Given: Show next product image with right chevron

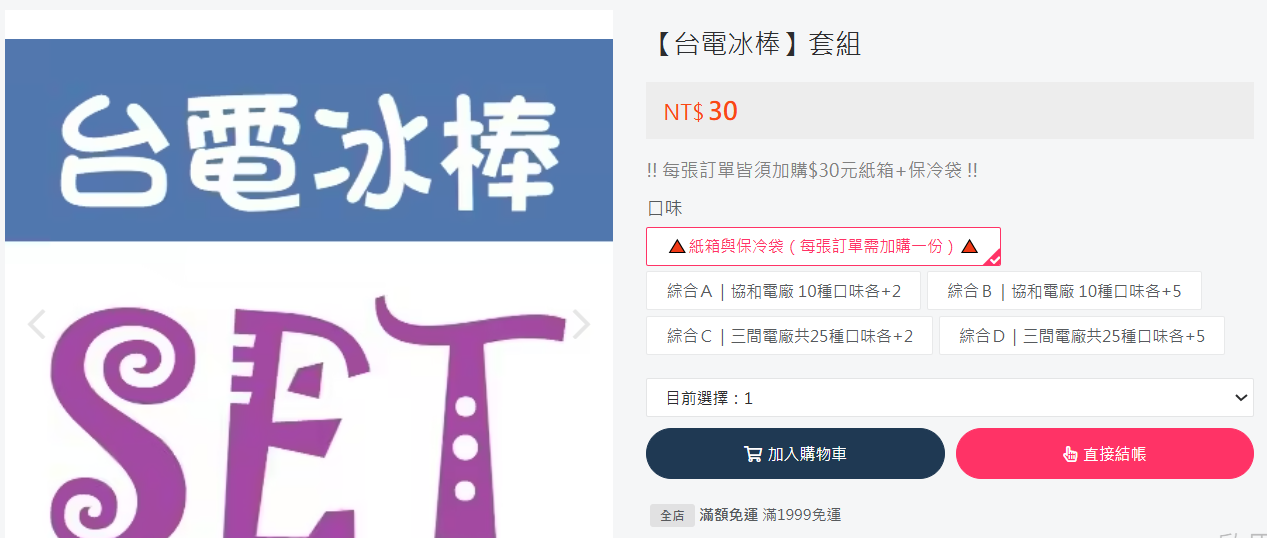Looking at the screenshot, I should 581,324.
